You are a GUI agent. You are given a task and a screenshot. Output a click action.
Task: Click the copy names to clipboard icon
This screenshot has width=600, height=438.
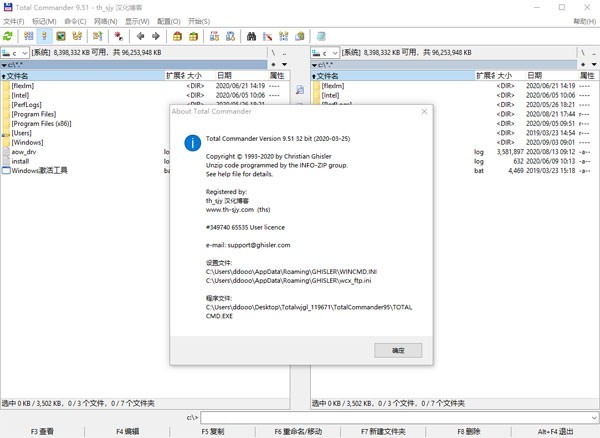click(300, 36)
